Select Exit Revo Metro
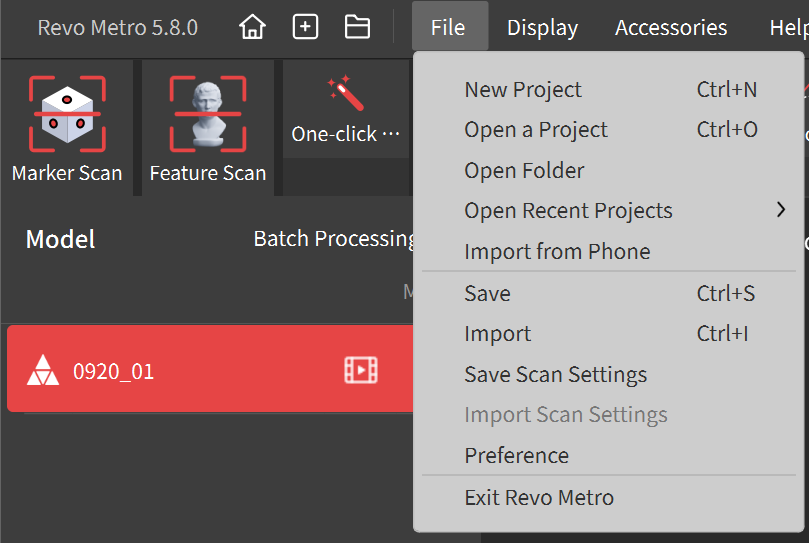 pos(539,497)
